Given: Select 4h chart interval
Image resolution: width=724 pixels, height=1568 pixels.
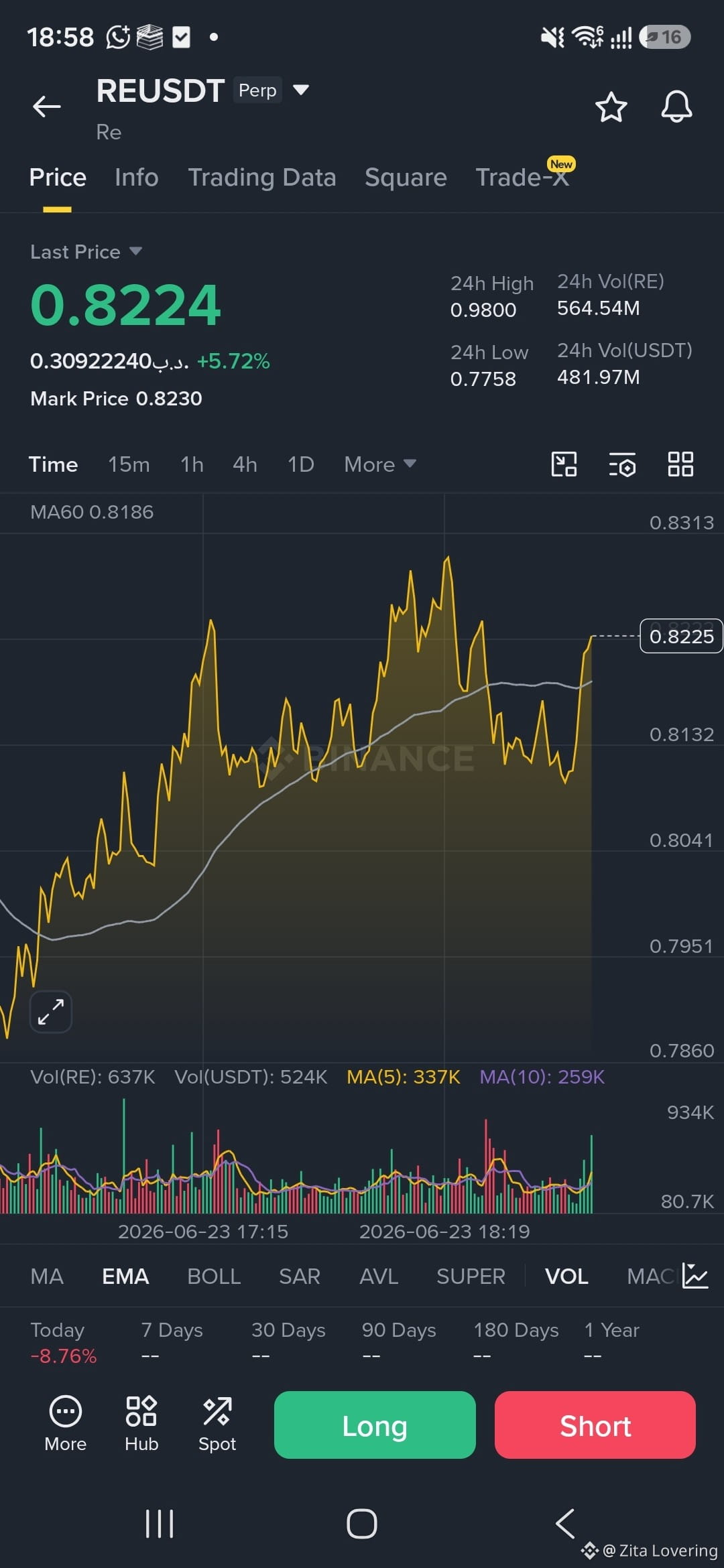Looking at the screenshot, I should click(x=245, y=464).
